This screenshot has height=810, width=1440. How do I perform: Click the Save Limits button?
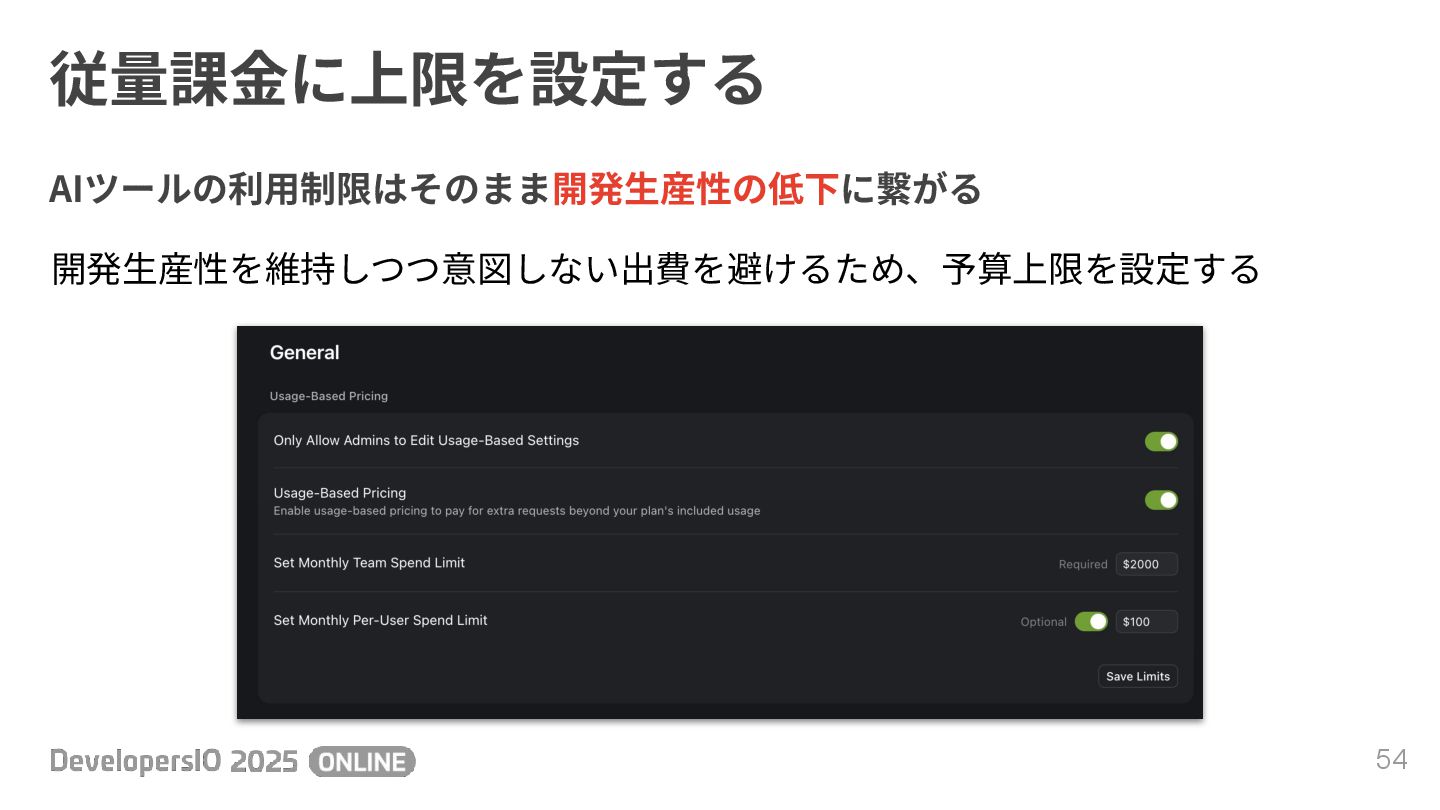[x=1138, y=676]
